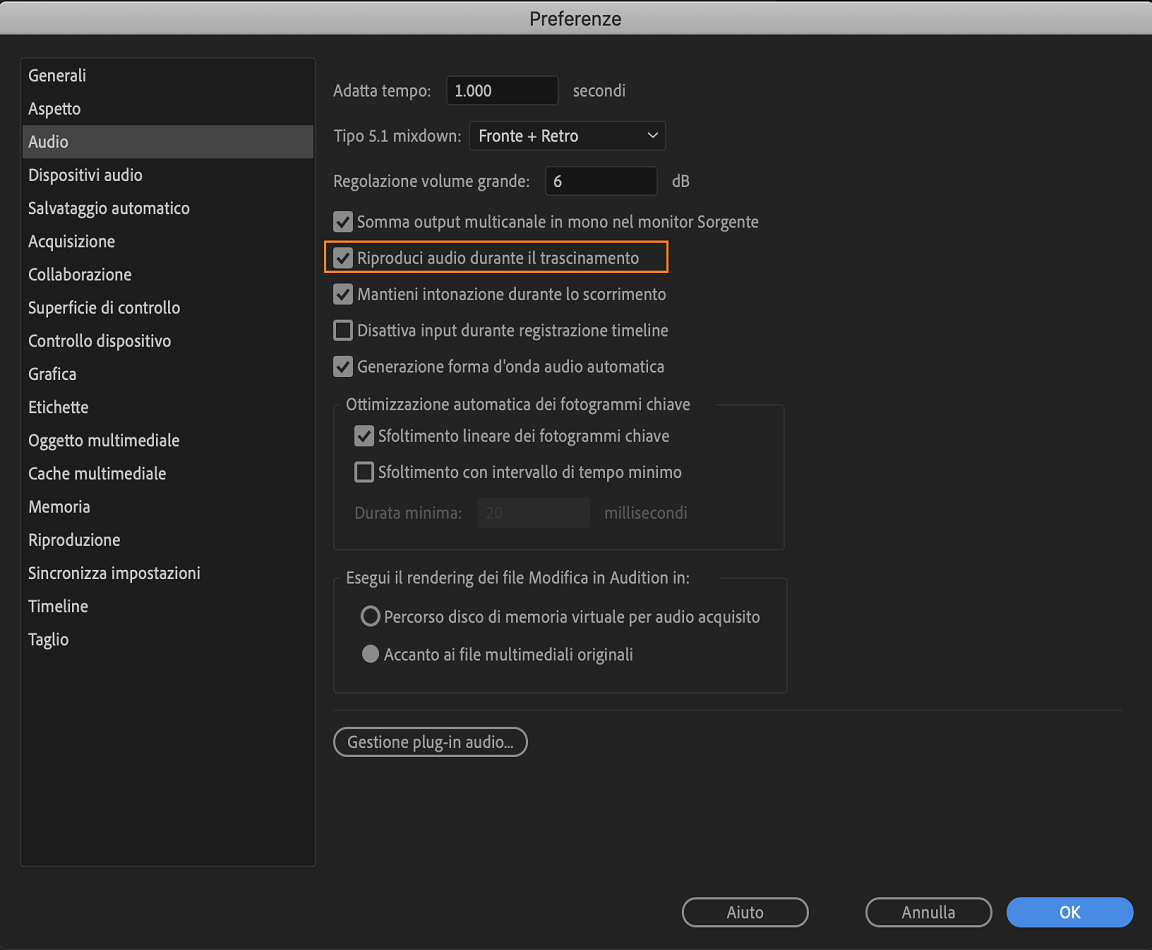1152x950 pixels.
Task: Select the Riproduzione category
Action: [74, 539]
